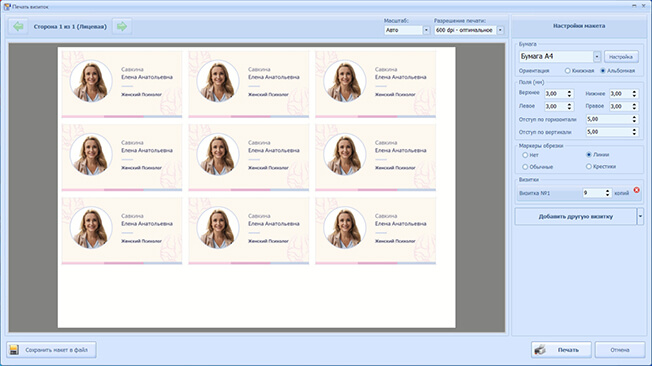Click the Отмена button
The height and width of the screenshot is (366, 652).
[x=620, y=350]
